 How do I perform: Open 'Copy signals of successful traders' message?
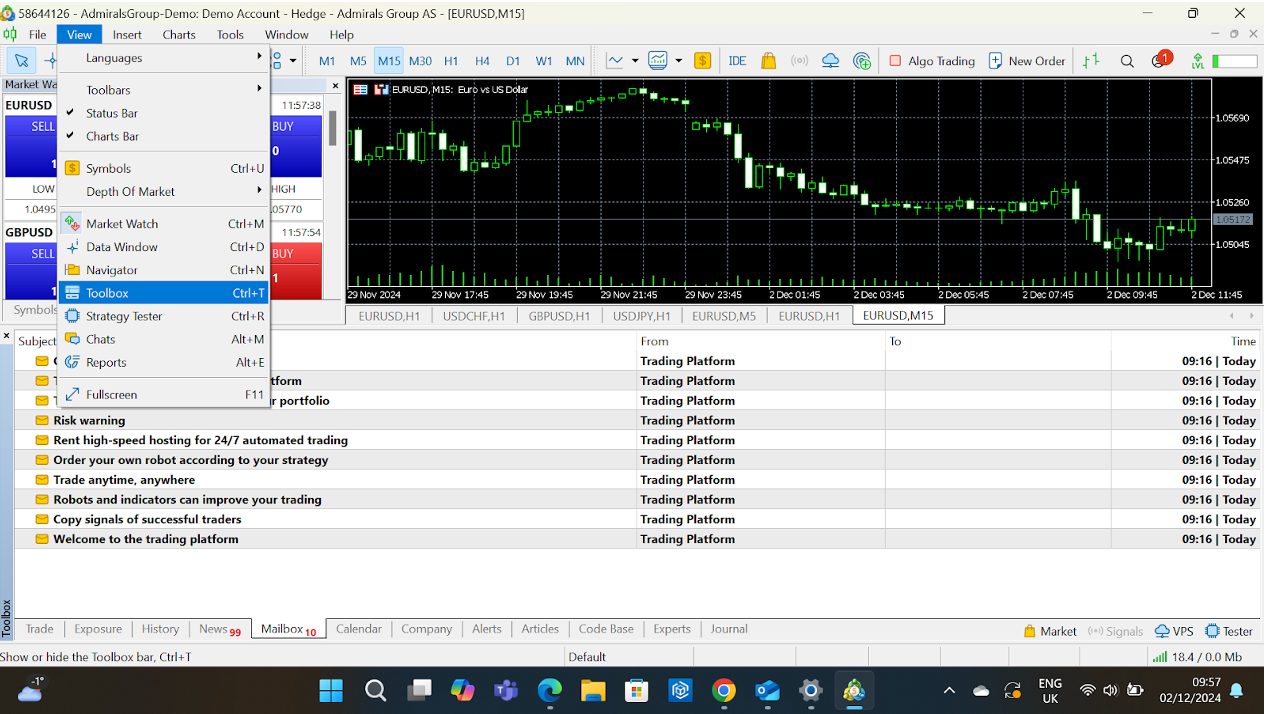[147, 519]
